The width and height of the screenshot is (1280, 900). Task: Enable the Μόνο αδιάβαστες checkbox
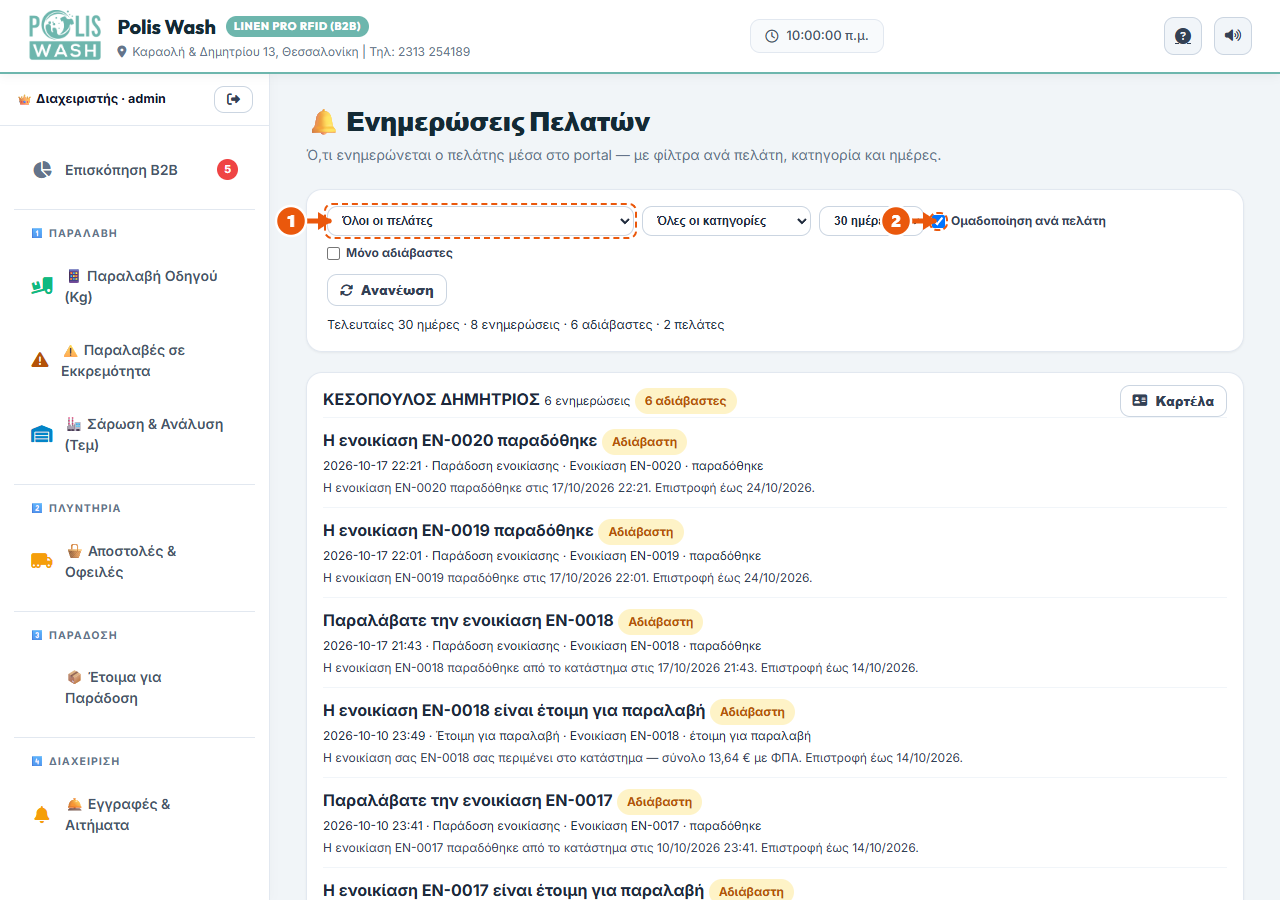[x=334, y=253]
